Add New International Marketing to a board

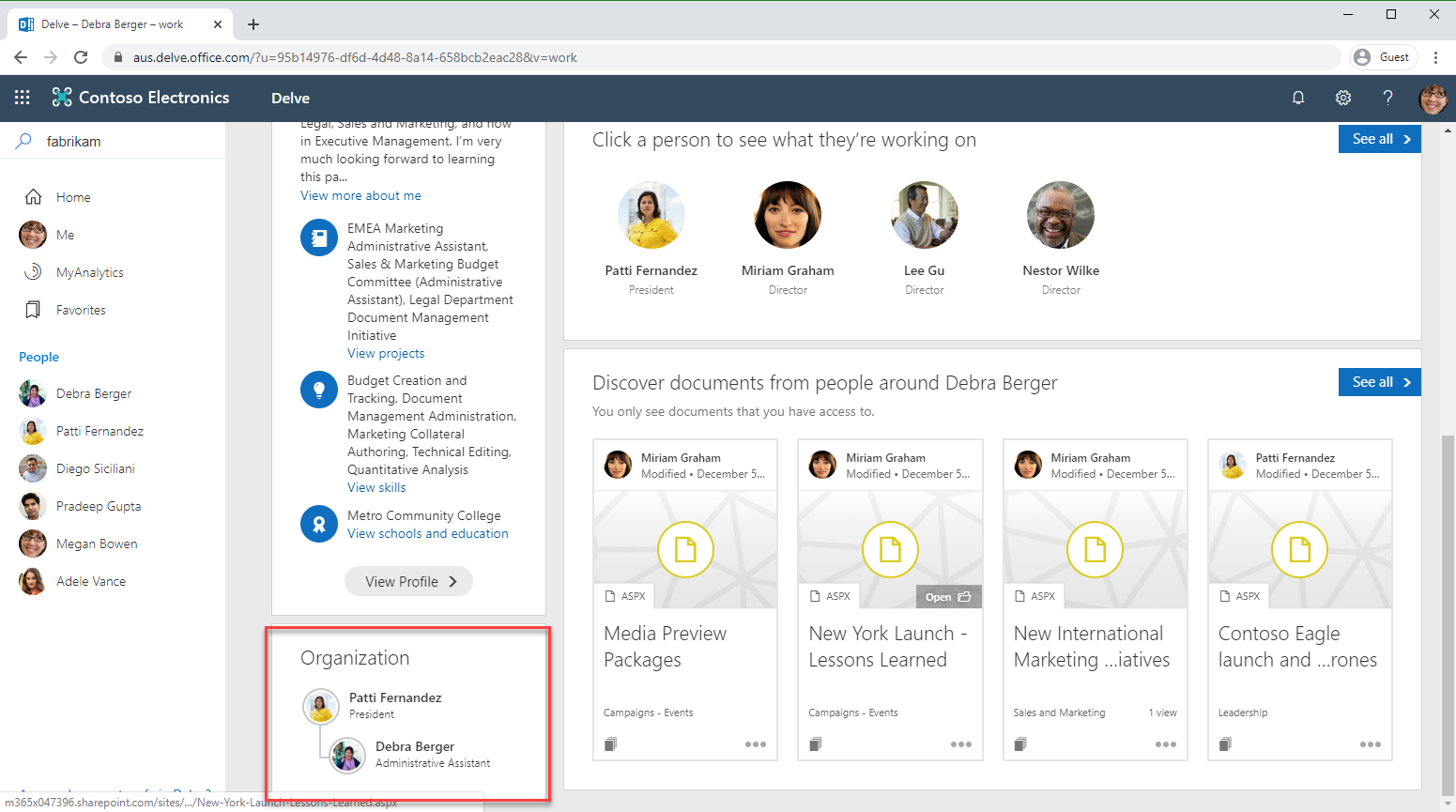[1019, 744]
